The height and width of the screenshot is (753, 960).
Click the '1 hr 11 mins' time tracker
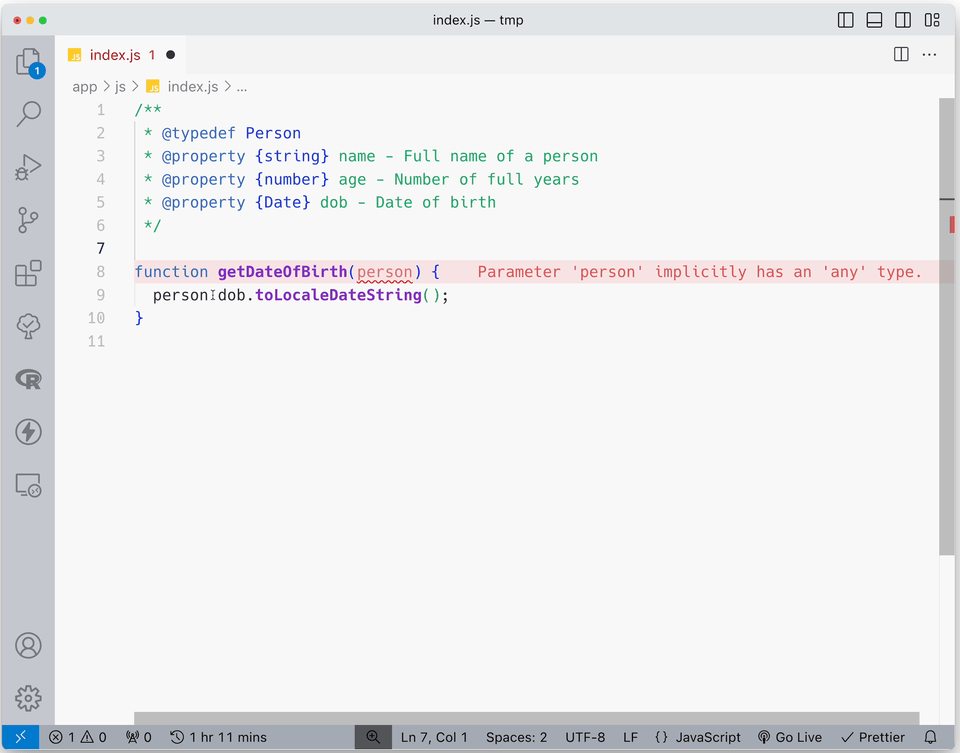[x=219, y=737]
